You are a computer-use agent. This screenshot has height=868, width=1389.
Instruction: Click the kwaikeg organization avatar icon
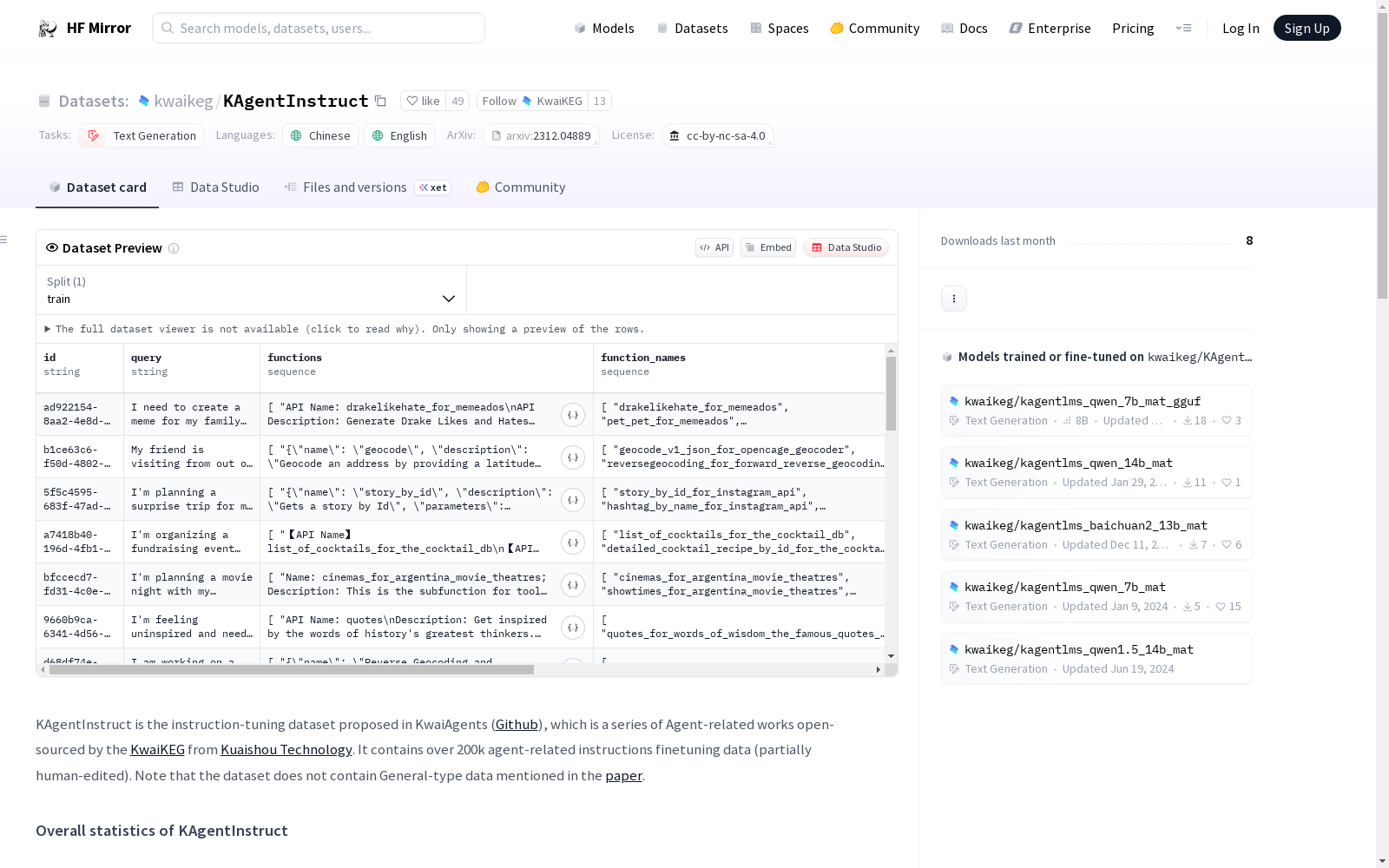tap(144, 101)
